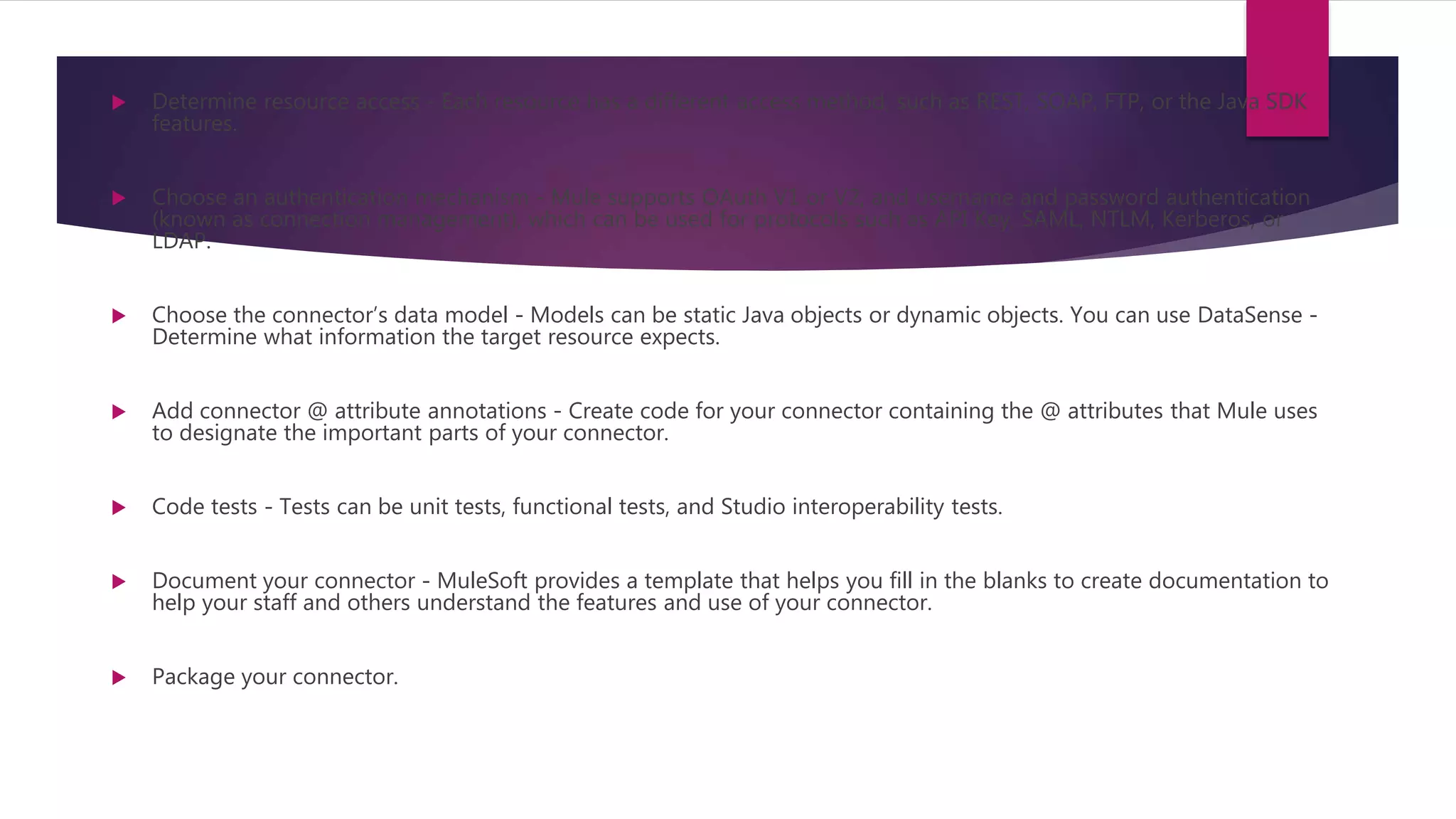
Task: Click 'Studio interoperability tests' phrase
Action: [x=861, y=507]
